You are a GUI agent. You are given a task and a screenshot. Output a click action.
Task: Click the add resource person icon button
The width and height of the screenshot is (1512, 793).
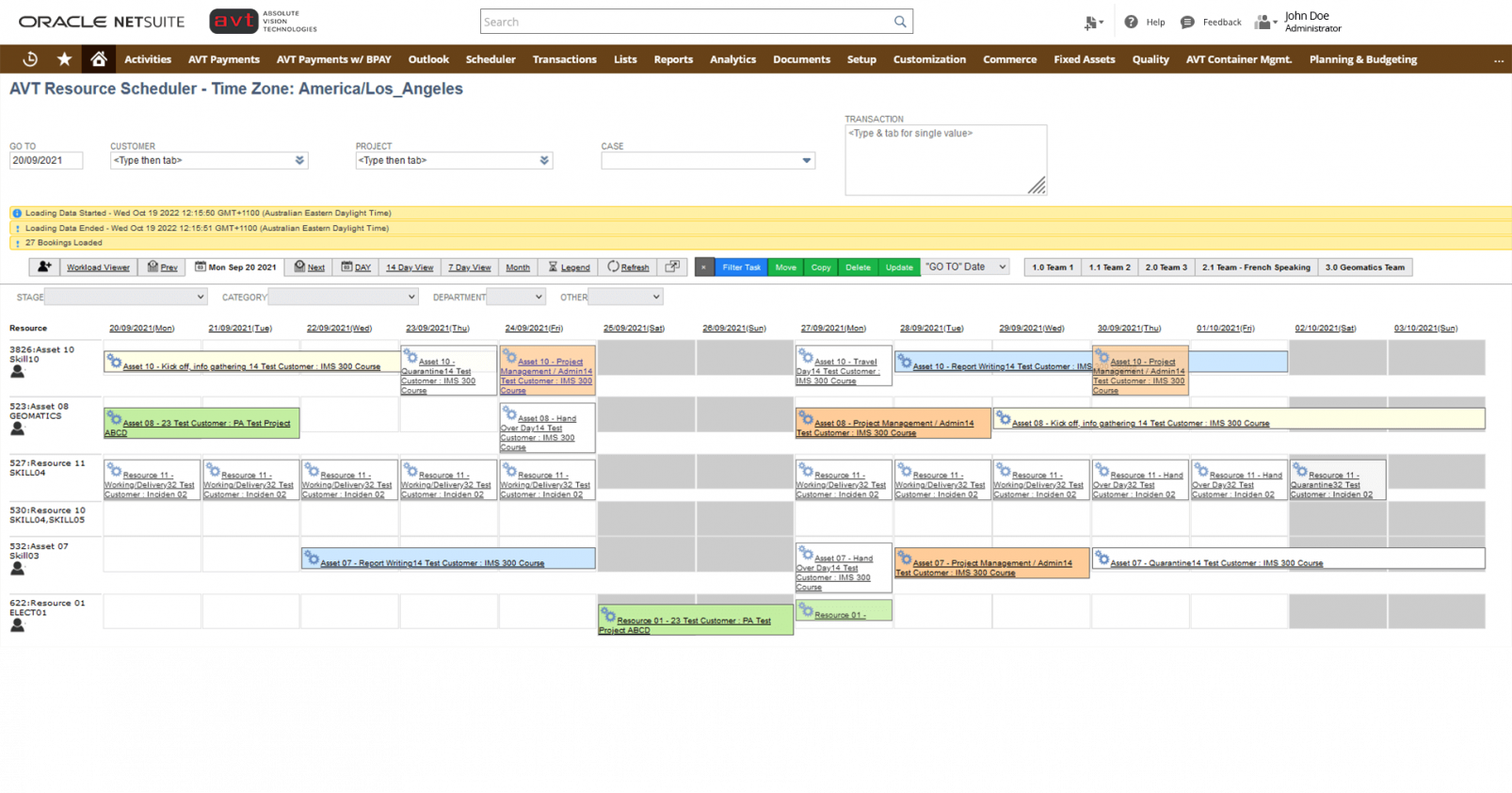click(44, 267)
